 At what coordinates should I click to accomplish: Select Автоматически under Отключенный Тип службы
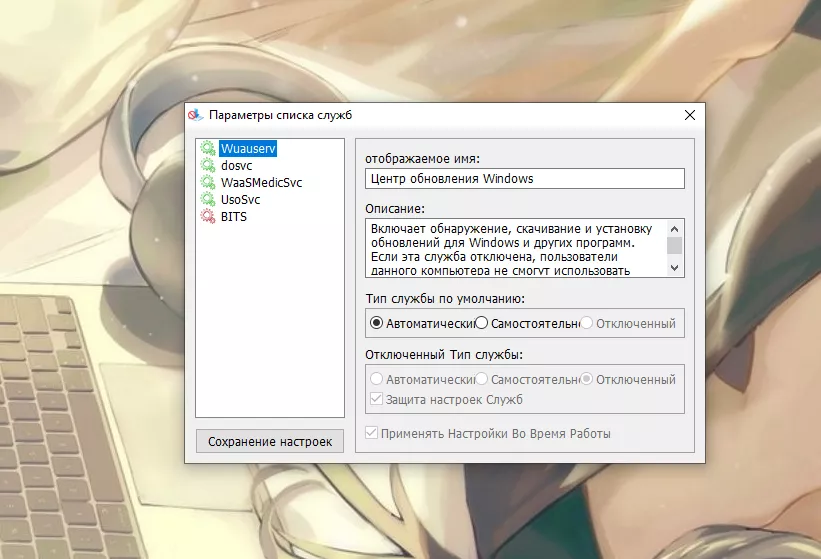(x=377, y=379)
